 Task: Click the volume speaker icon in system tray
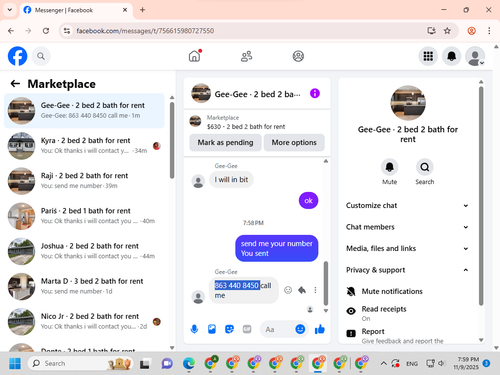(442, 363)
